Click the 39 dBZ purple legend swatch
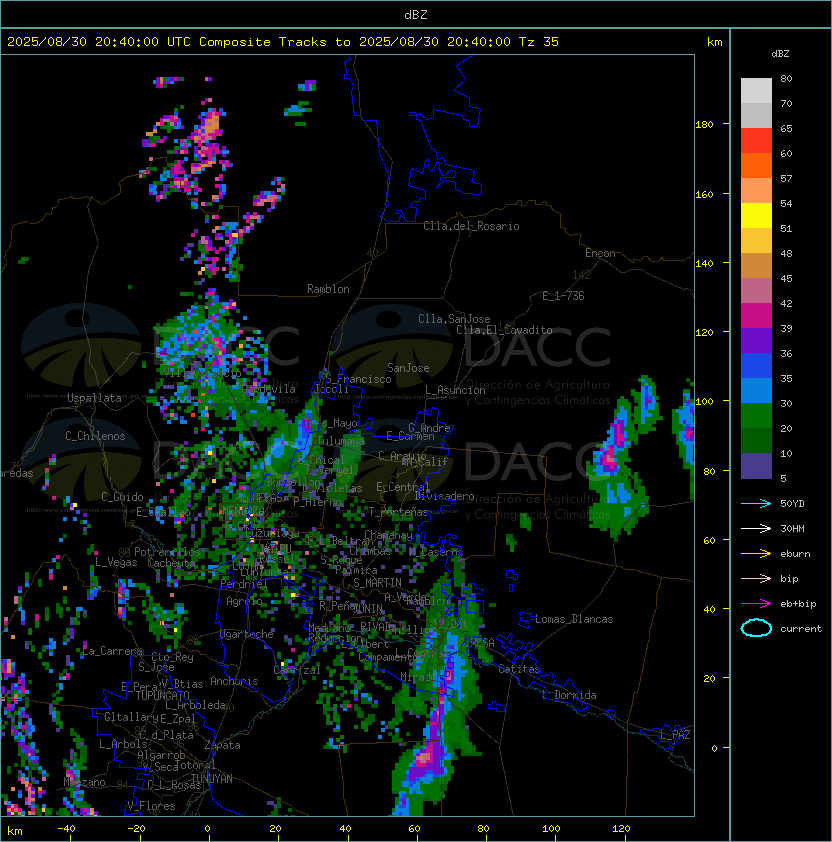 756,340
